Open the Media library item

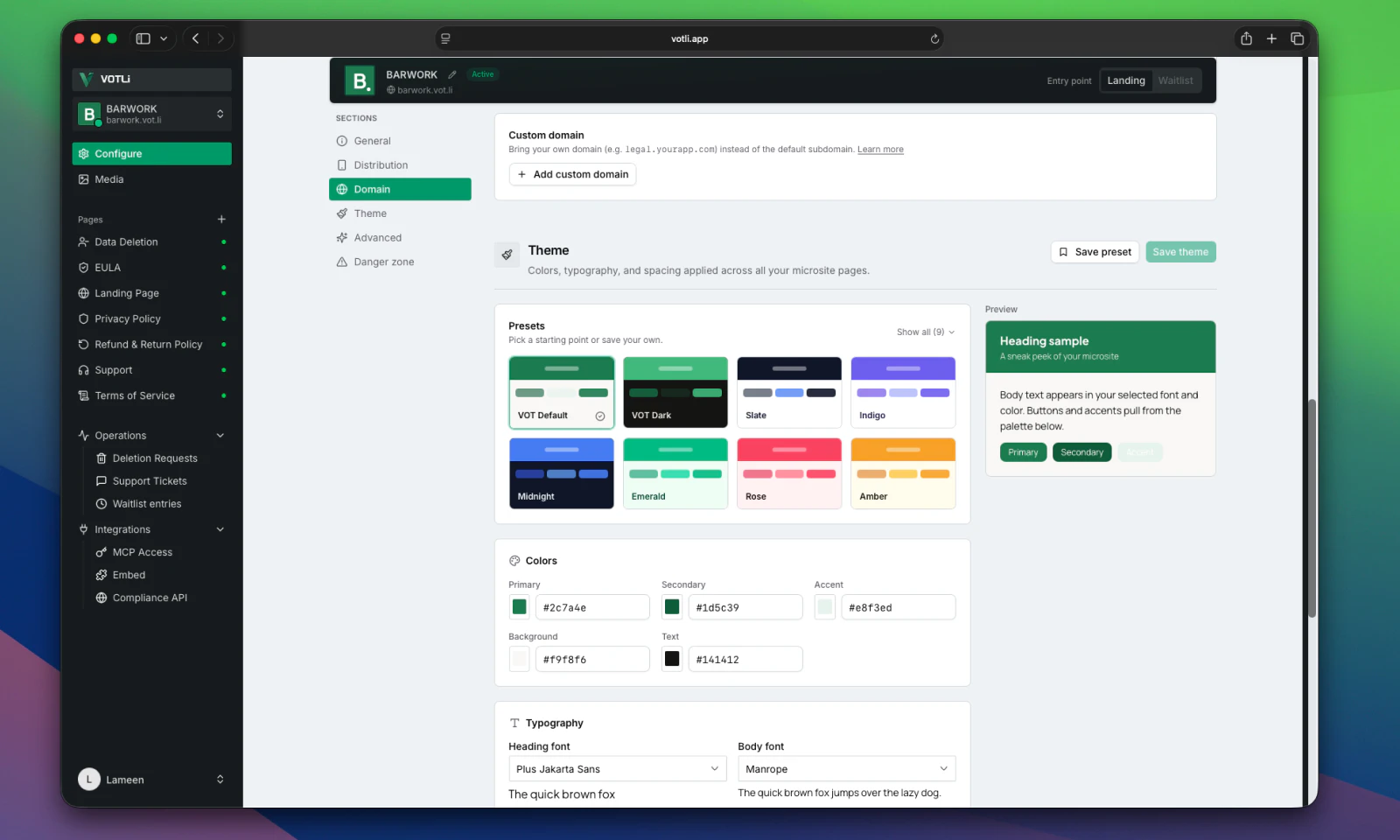coord(151,179)
